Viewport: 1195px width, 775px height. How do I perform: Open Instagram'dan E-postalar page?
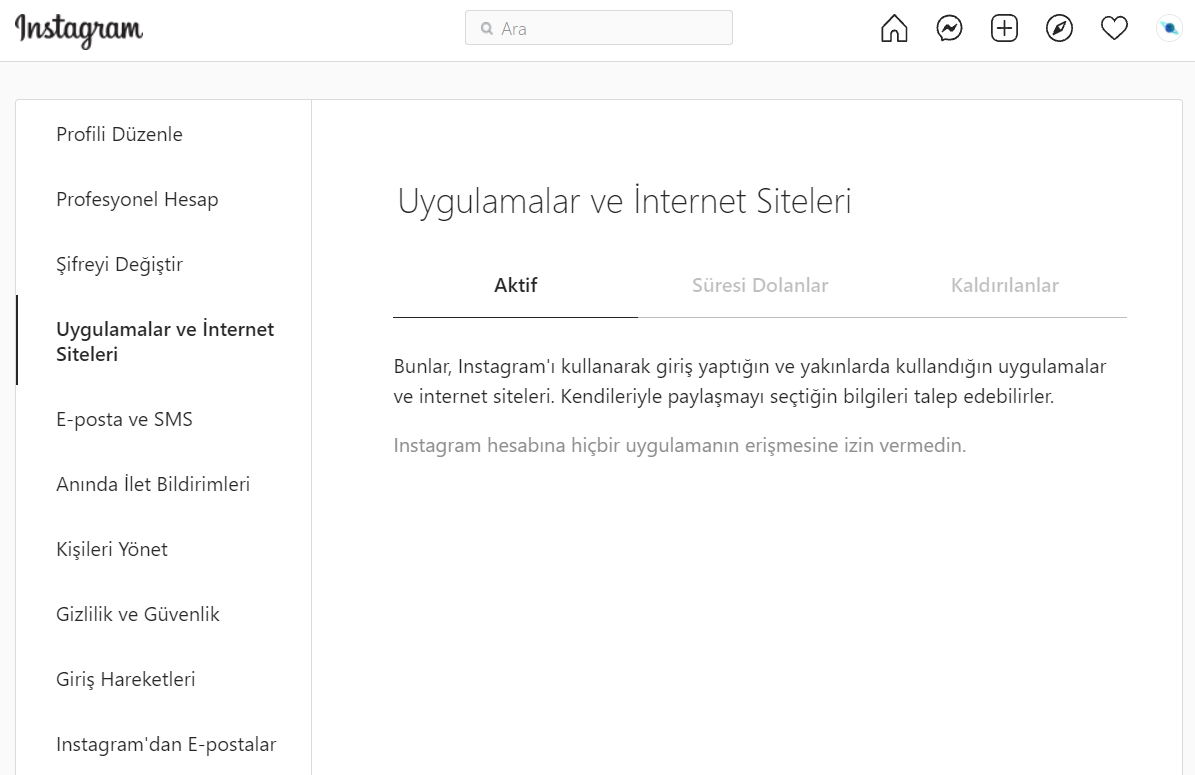pyautogui.click(x=164, y=744)
